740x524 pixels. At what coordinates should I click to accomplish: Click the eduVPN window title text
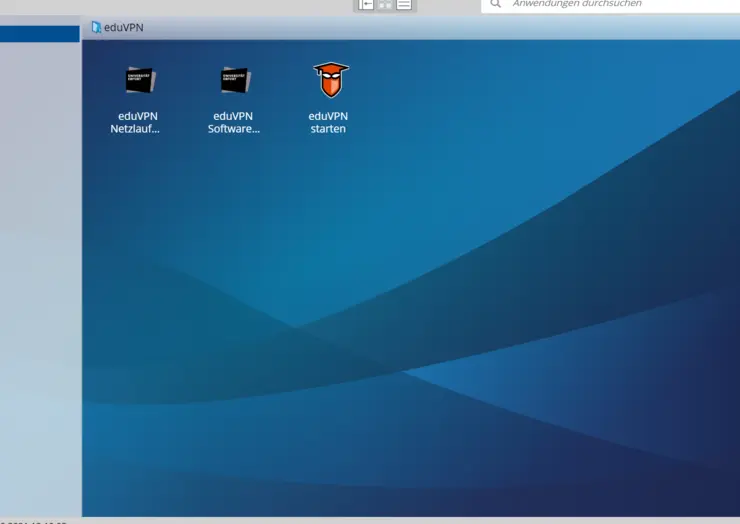pyautogui.click(x=124, y=27)
